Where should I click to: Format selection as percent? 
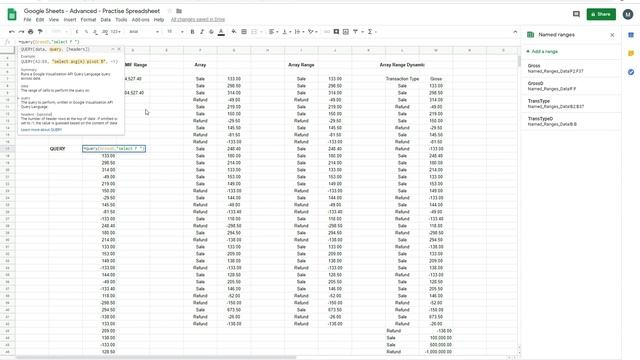coord(86,31)
